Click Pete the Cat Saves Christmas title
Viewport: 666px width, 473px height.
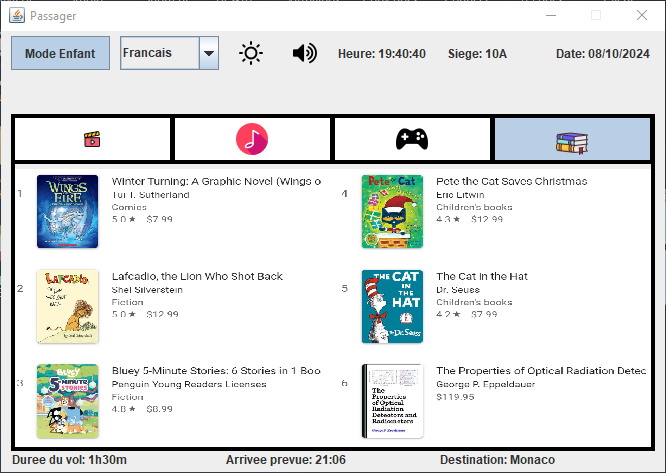[x=511, y=181]
